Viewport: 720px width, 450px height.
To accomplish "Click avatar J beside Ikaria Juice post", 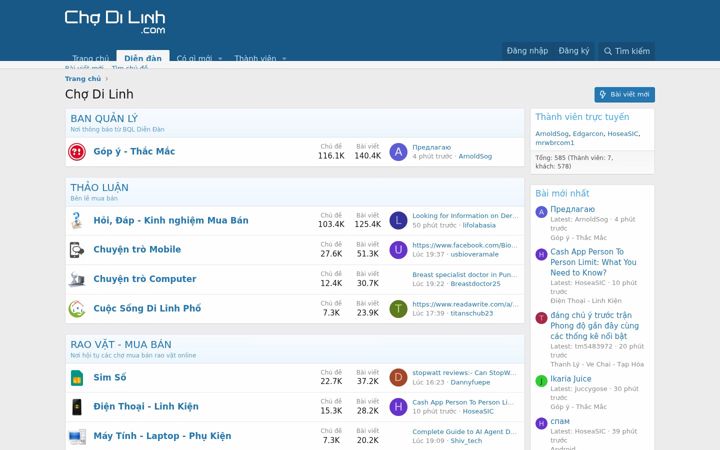I will (x=541, y=381).
